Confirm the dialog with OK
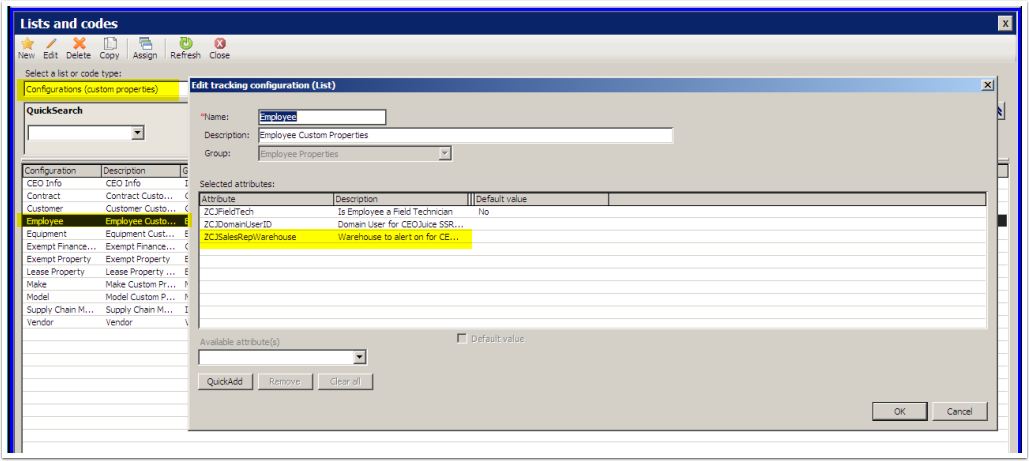Screen dimensions: 1029x461 coord(900,411)
